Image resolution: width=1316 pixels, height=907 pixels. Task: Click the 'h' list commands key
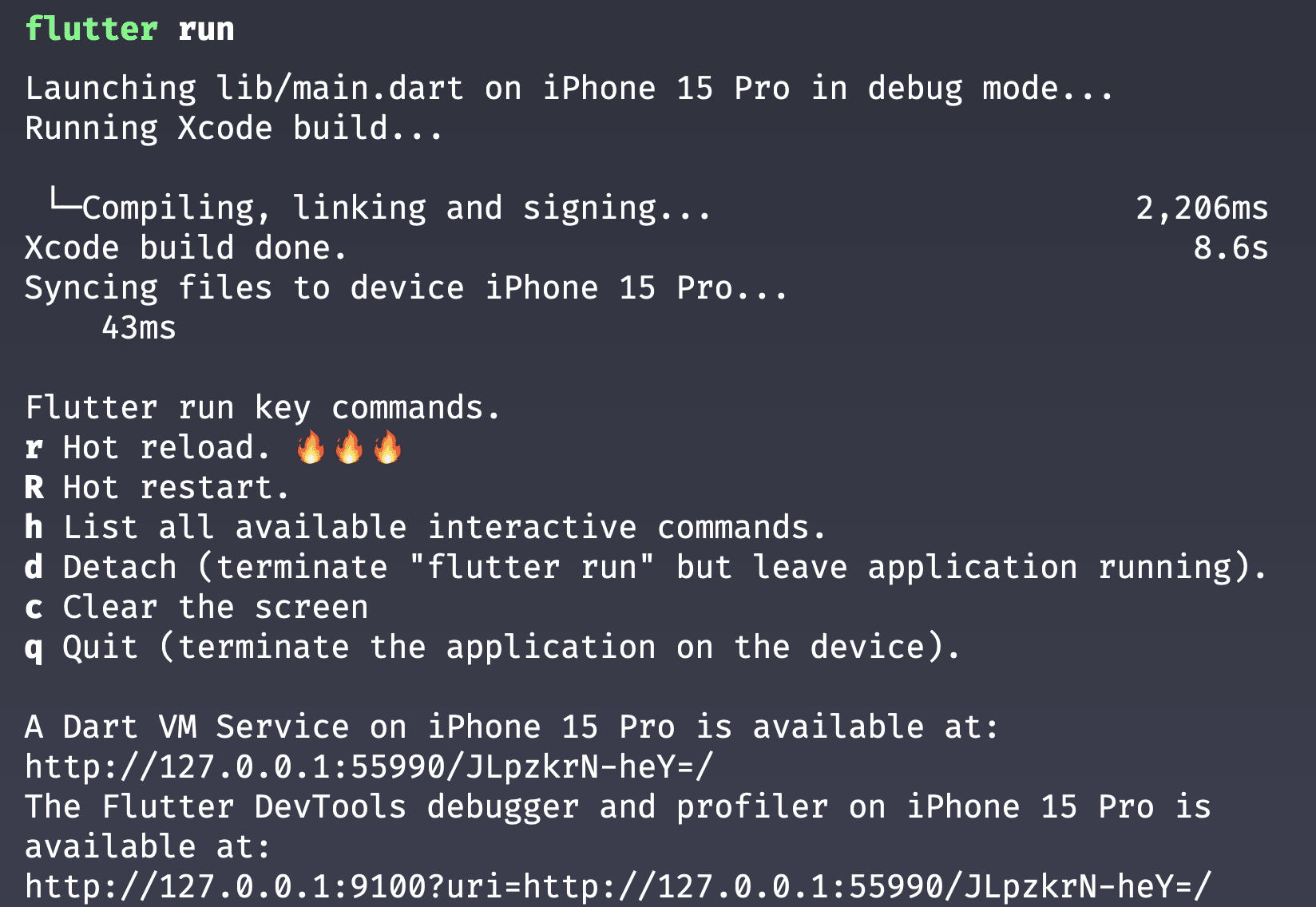(x=34, y=527)
